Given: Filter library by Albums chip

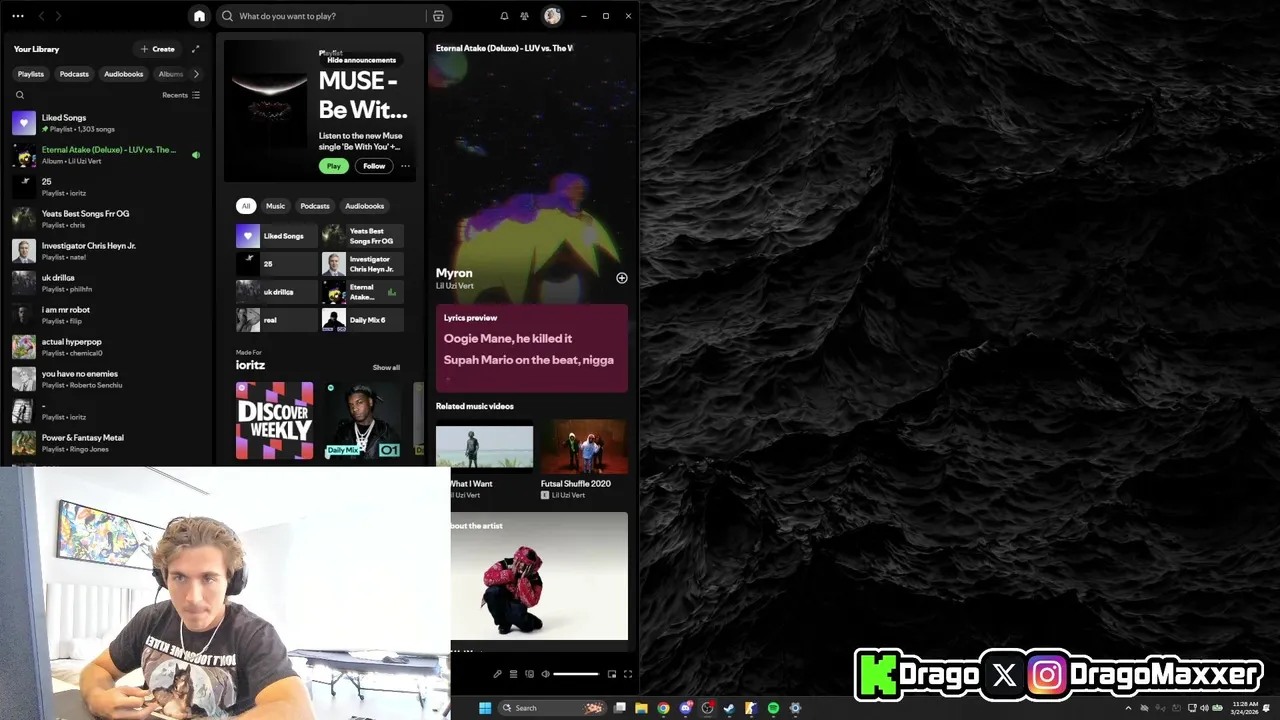Looking at the screenshot, I should 170,74.
